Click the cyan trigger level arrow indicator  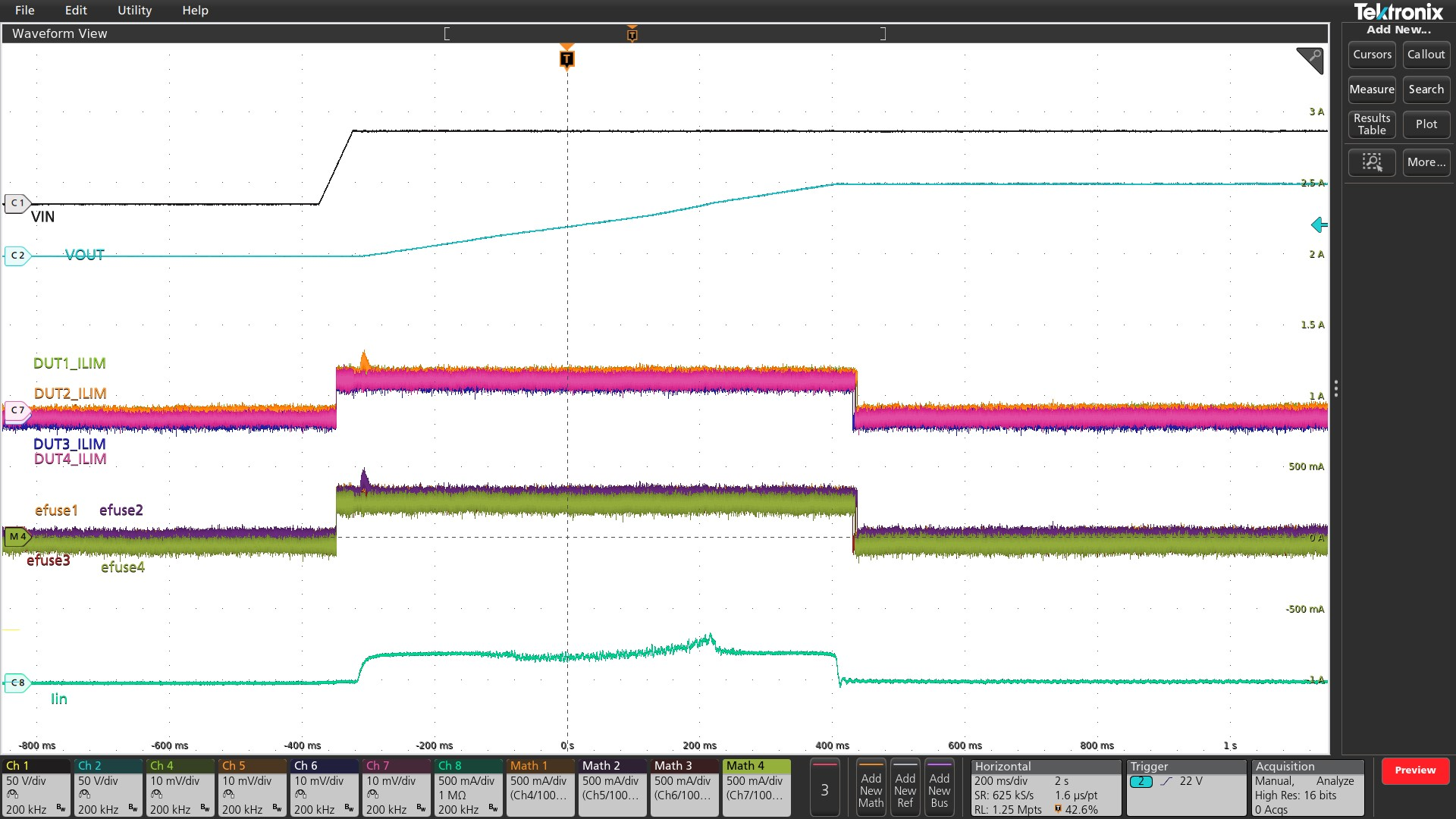[x=1319, y=225]
